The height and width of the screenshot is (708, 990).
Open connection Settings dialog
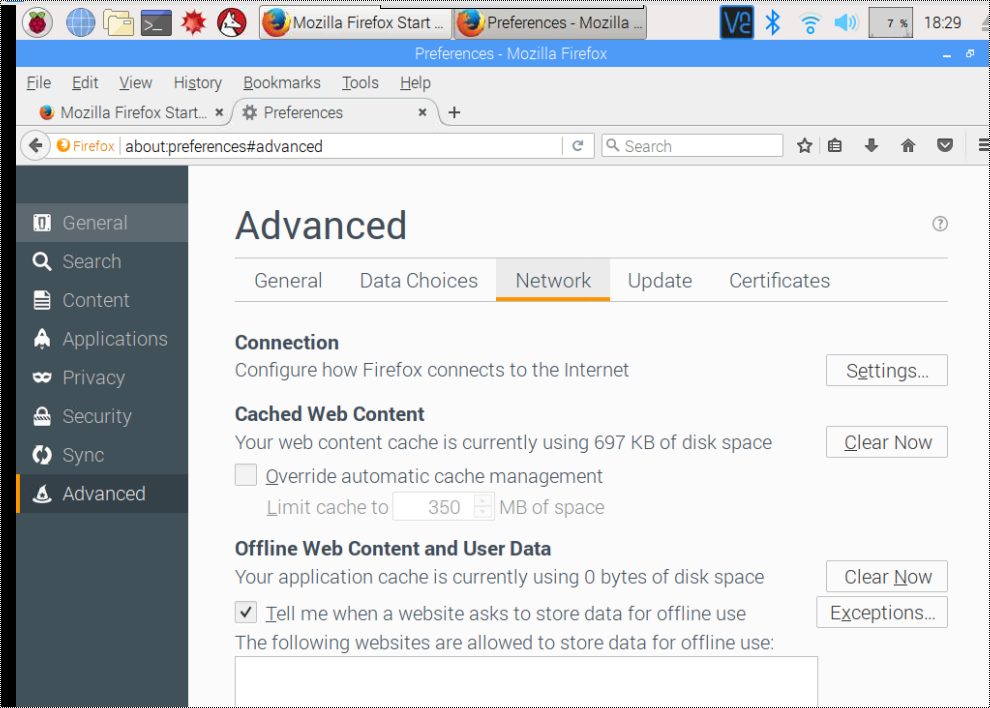[x=886, y=370]
